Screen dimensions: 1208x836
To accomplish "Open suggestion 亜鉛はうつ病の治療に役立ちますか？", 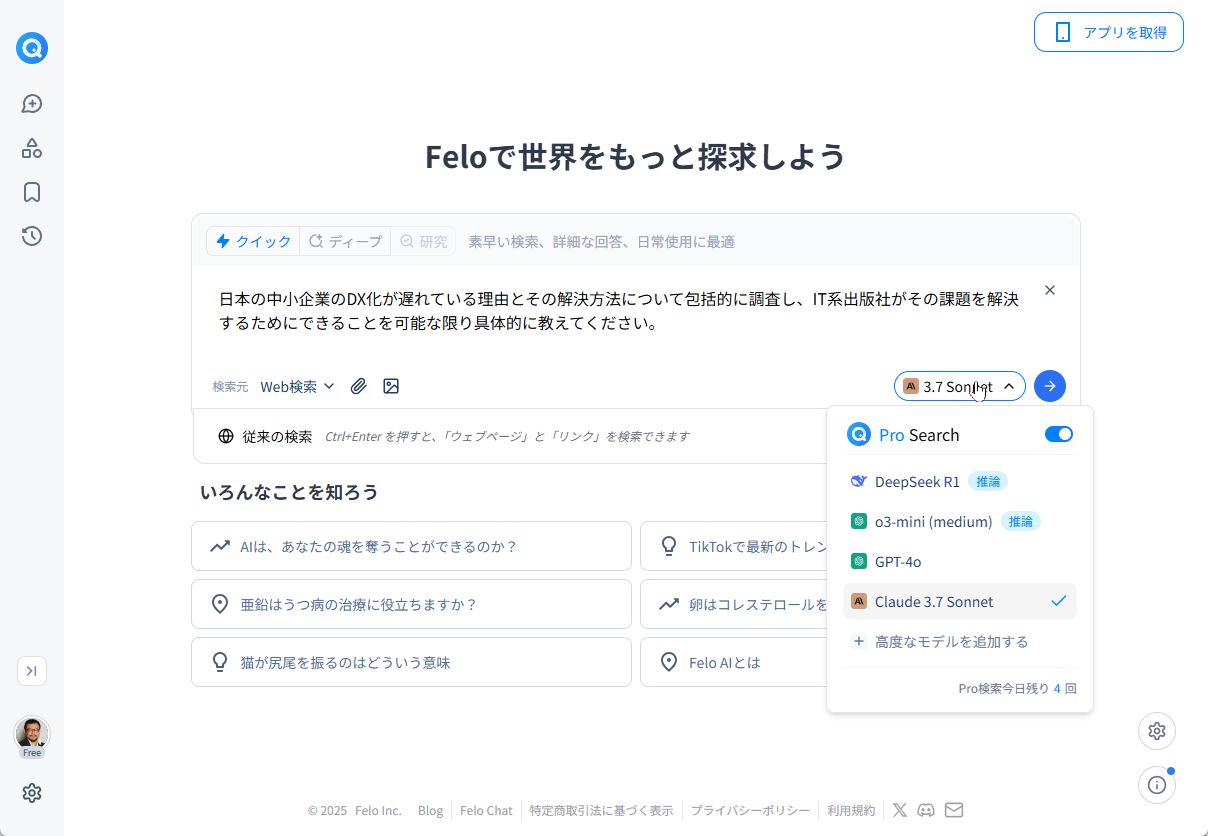I will tap(411, 604).
